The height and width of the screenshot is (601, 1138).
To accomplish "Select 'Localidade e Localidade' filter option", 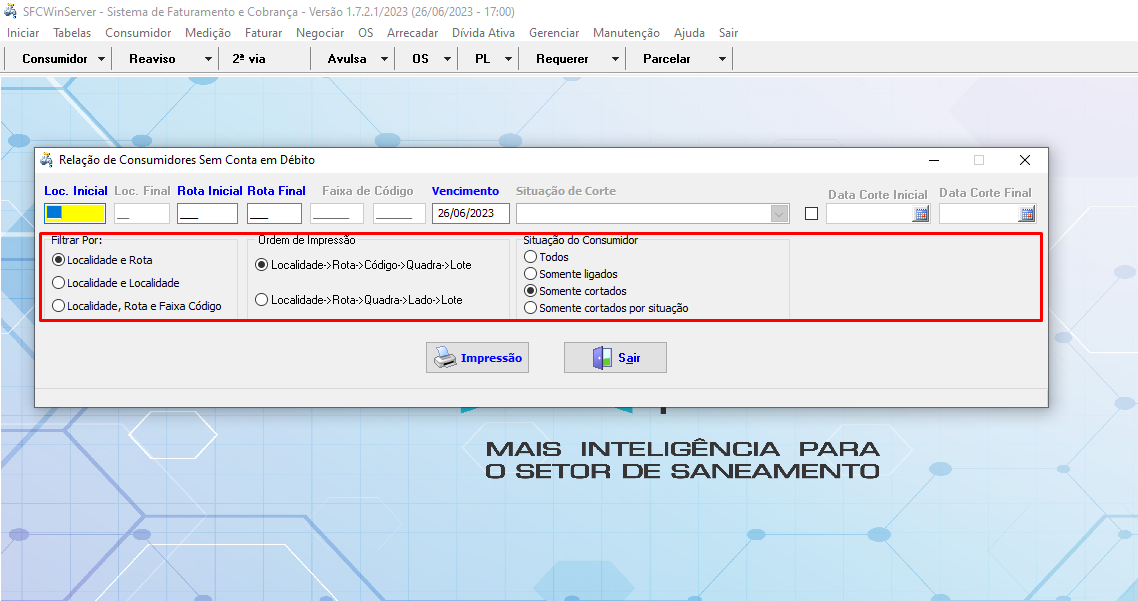I will 59,283.
